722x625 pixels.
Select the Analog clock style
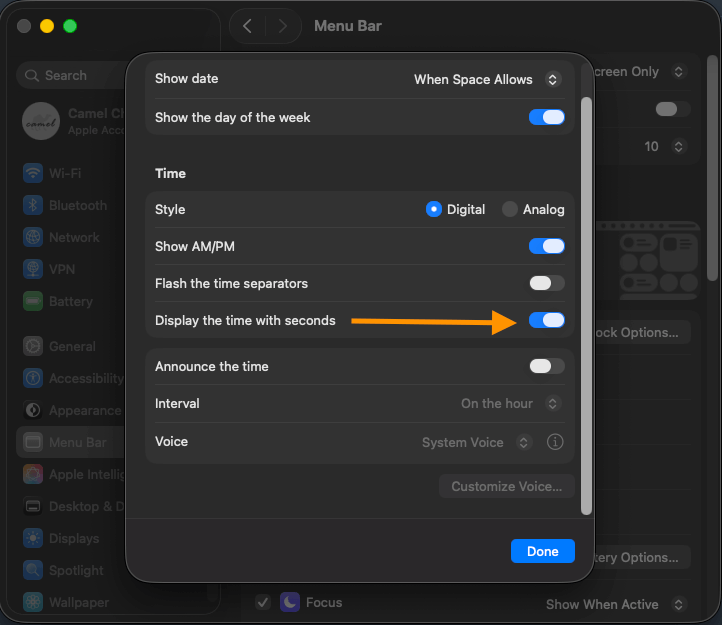[x=510, y=209]
